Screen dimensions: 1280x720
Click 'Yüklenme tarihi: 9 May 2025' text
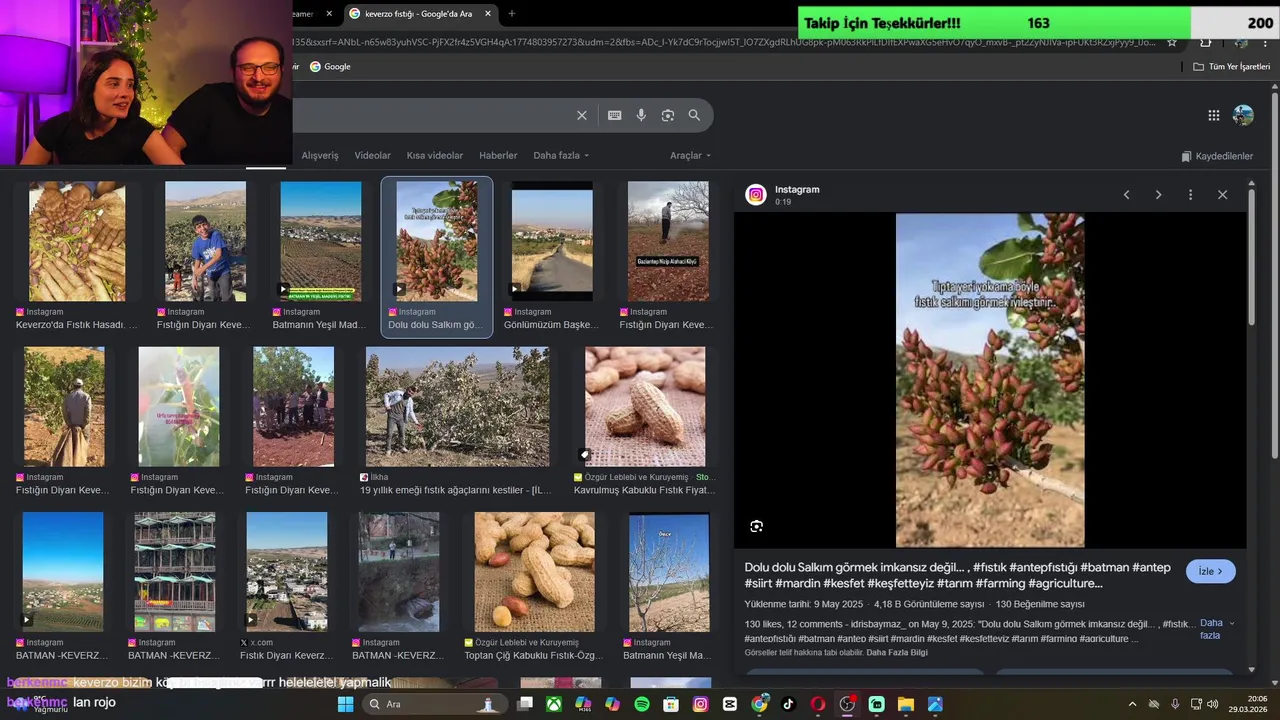[803, 604]
